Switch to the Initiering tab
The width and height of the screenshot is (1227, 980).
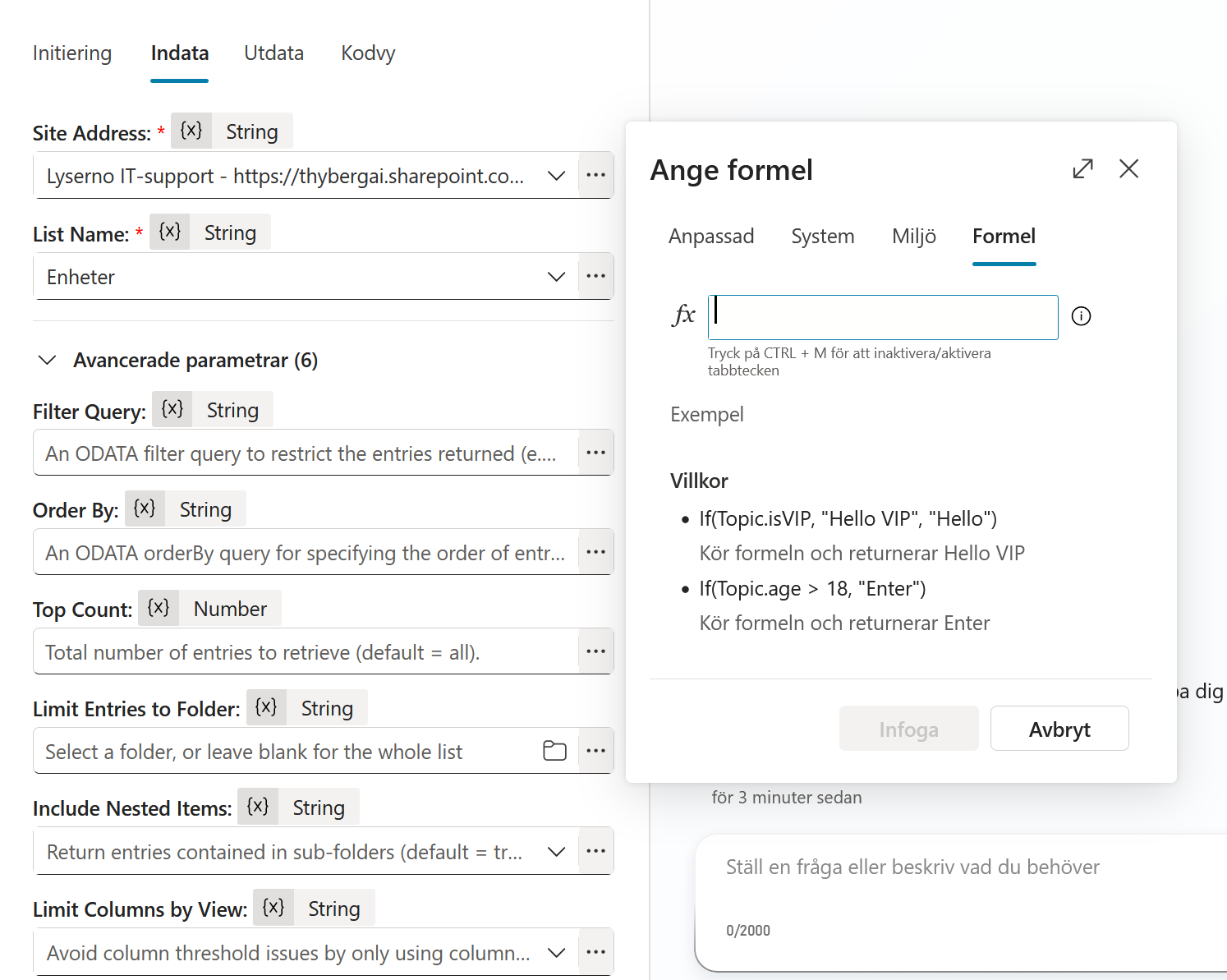point(72,53)
